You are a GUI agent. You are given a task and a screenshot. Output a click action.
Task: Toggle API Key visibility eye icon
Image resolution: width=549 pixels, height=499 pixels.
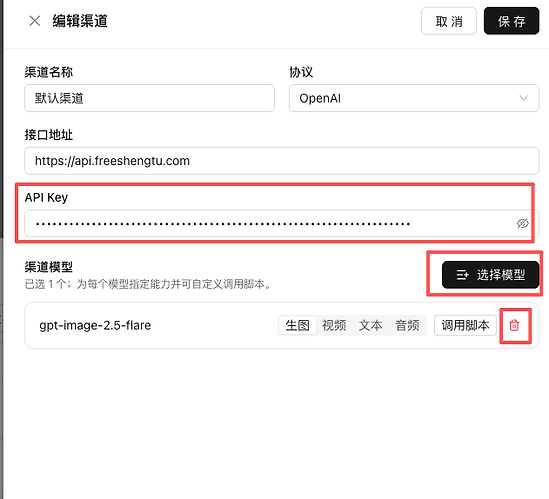coord(522,223)
